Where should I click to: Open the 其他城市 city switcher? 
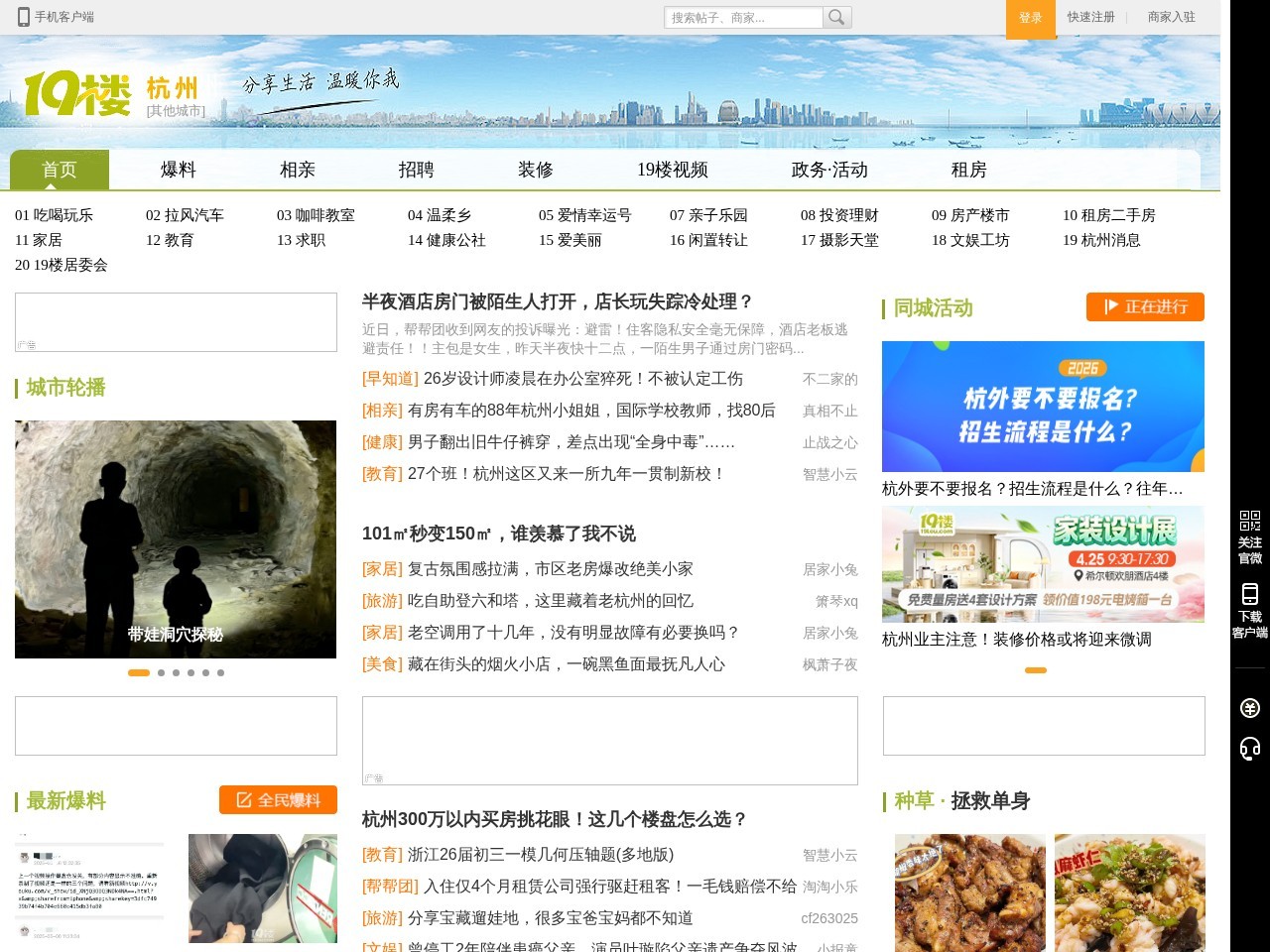176,111
